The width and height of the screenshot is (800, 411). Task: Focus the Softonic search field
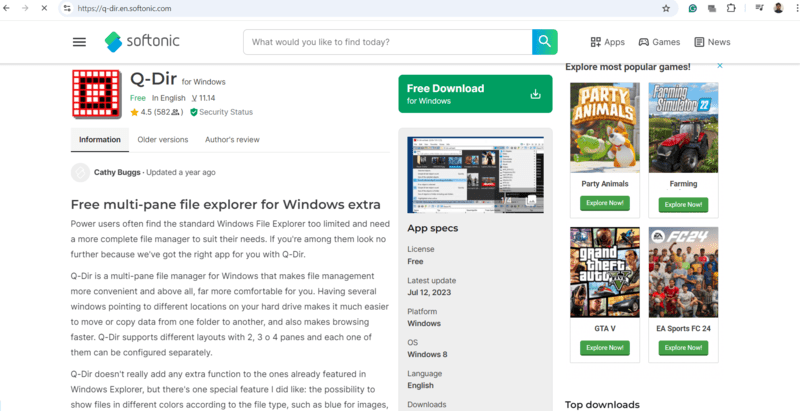click(x=388, y=42)
